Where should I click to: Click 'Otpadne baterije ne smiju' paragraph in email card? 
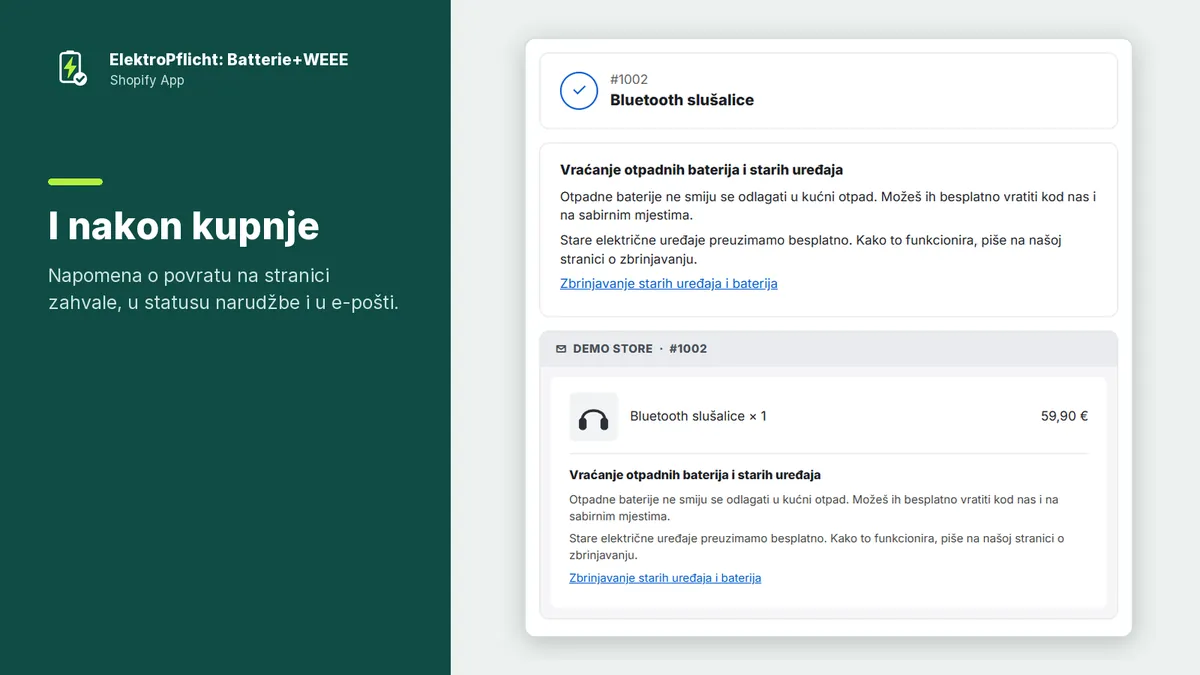pos(813,508)
